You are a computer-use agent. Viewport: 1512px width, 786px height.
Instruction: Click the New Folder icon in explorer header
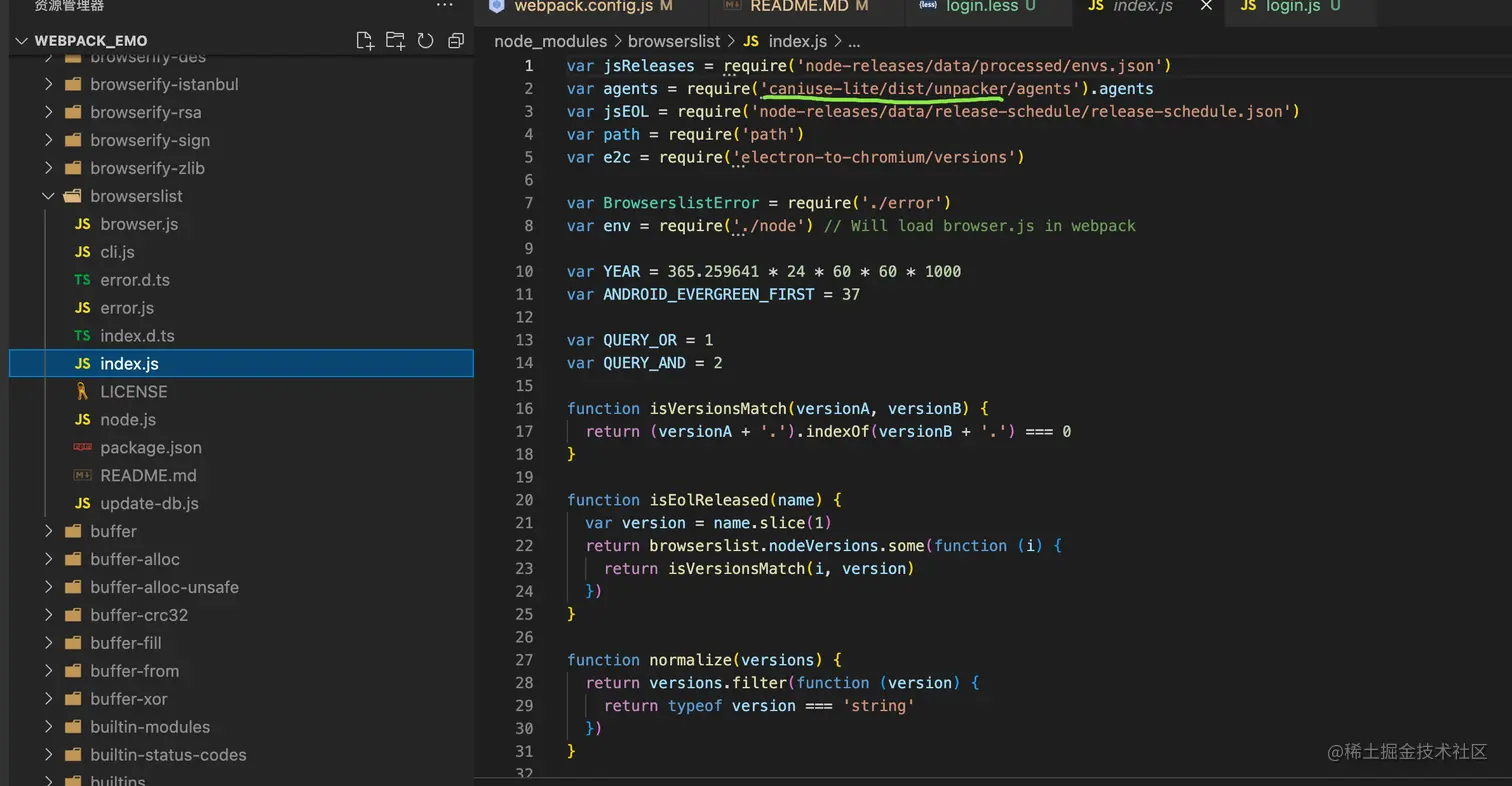pyautogui.click(x=396, y=41)
